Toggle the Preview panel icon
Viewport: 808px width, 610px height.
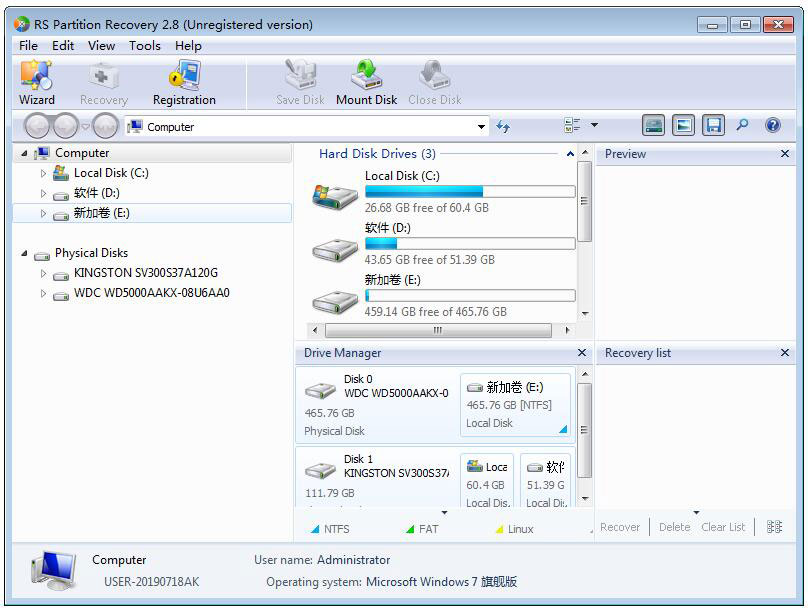coord(683,125)
